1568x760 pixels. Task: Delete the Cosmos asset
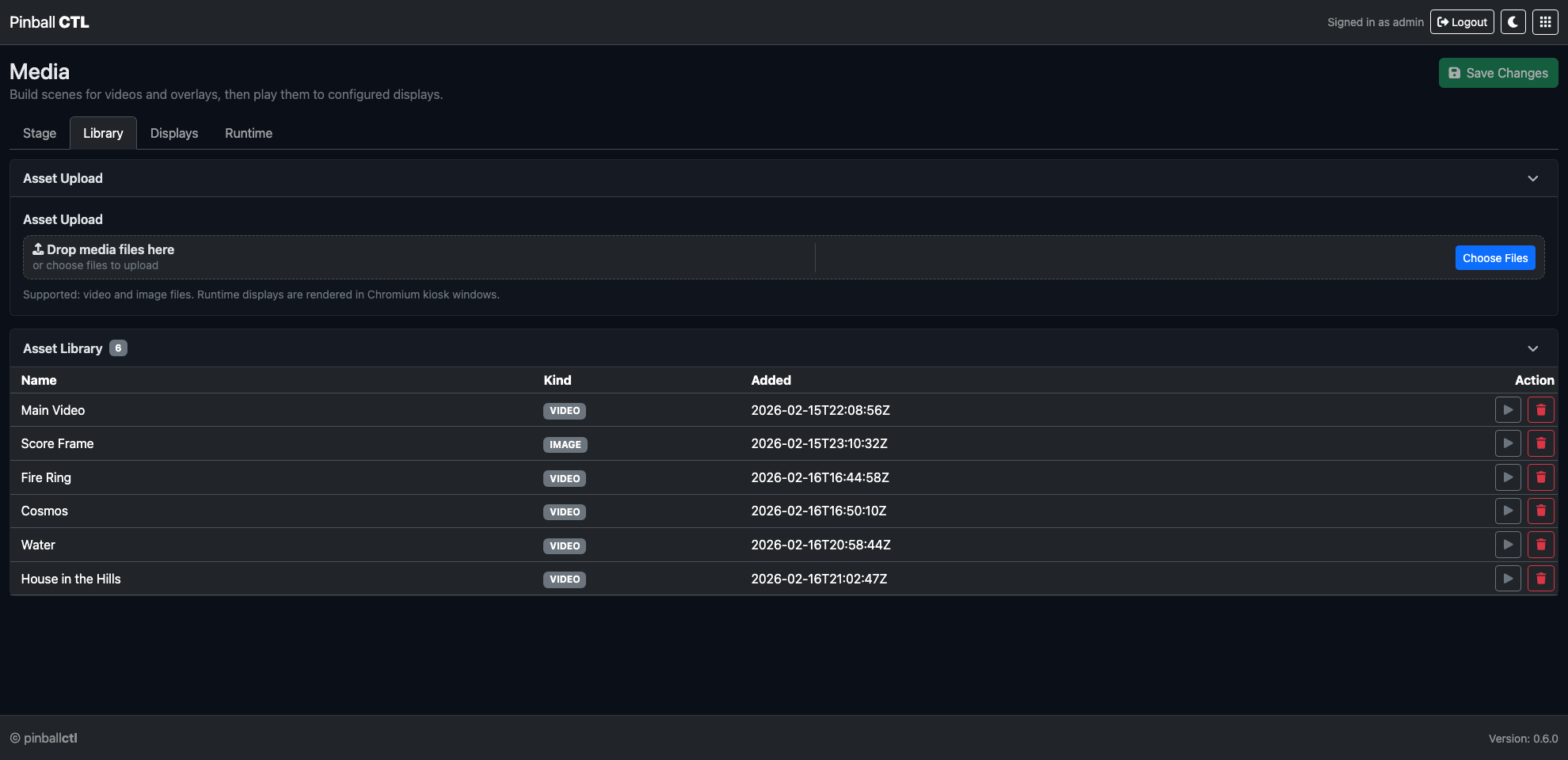click(1541, 511)
